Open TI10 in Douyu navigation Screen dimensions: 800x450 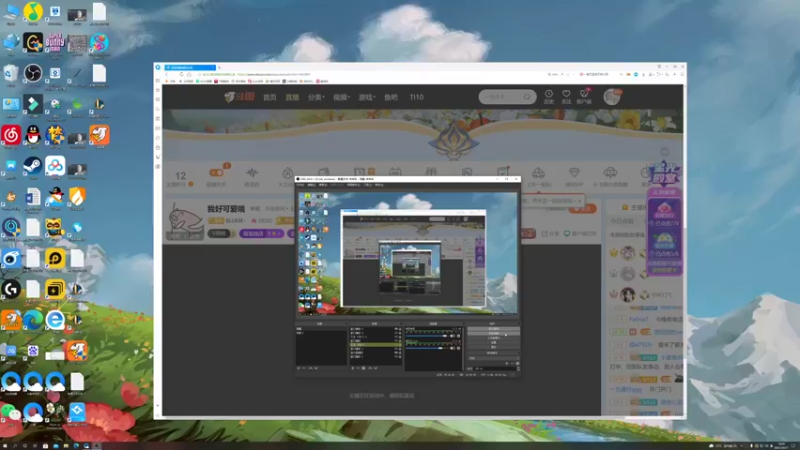[416, 97]
